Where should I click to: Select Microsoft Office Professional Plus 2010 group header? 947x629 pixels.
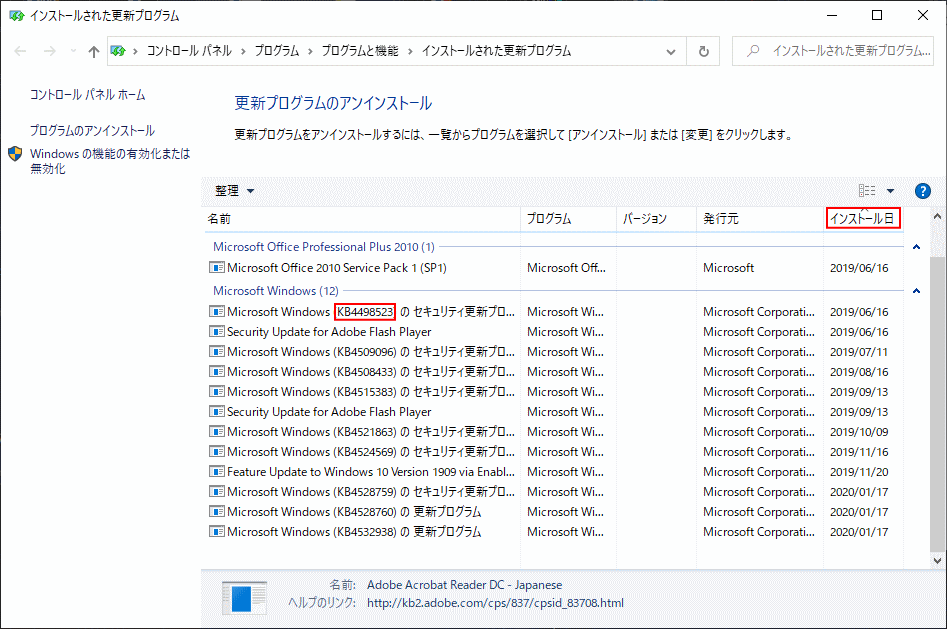[324, 247]
